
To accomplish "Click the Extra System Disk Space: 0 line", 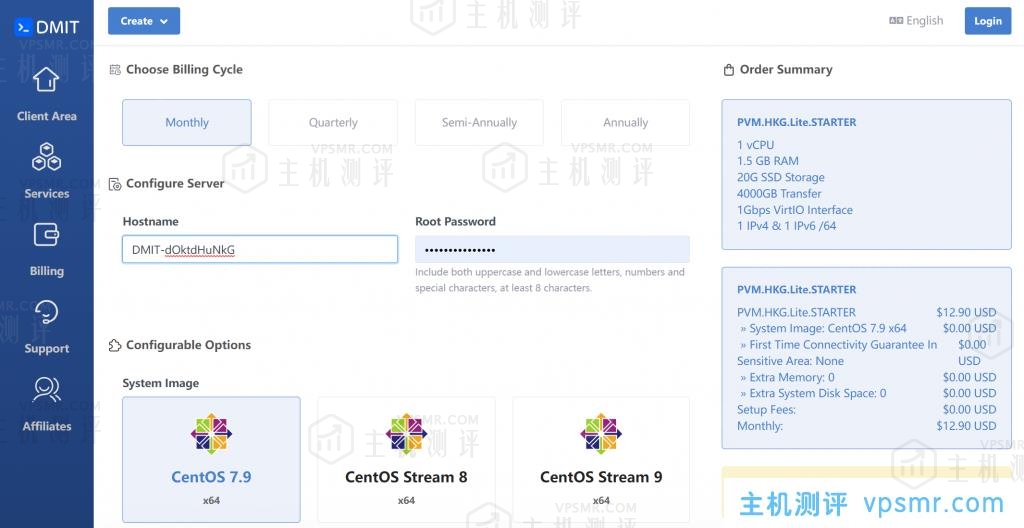I will pos(813,393).
